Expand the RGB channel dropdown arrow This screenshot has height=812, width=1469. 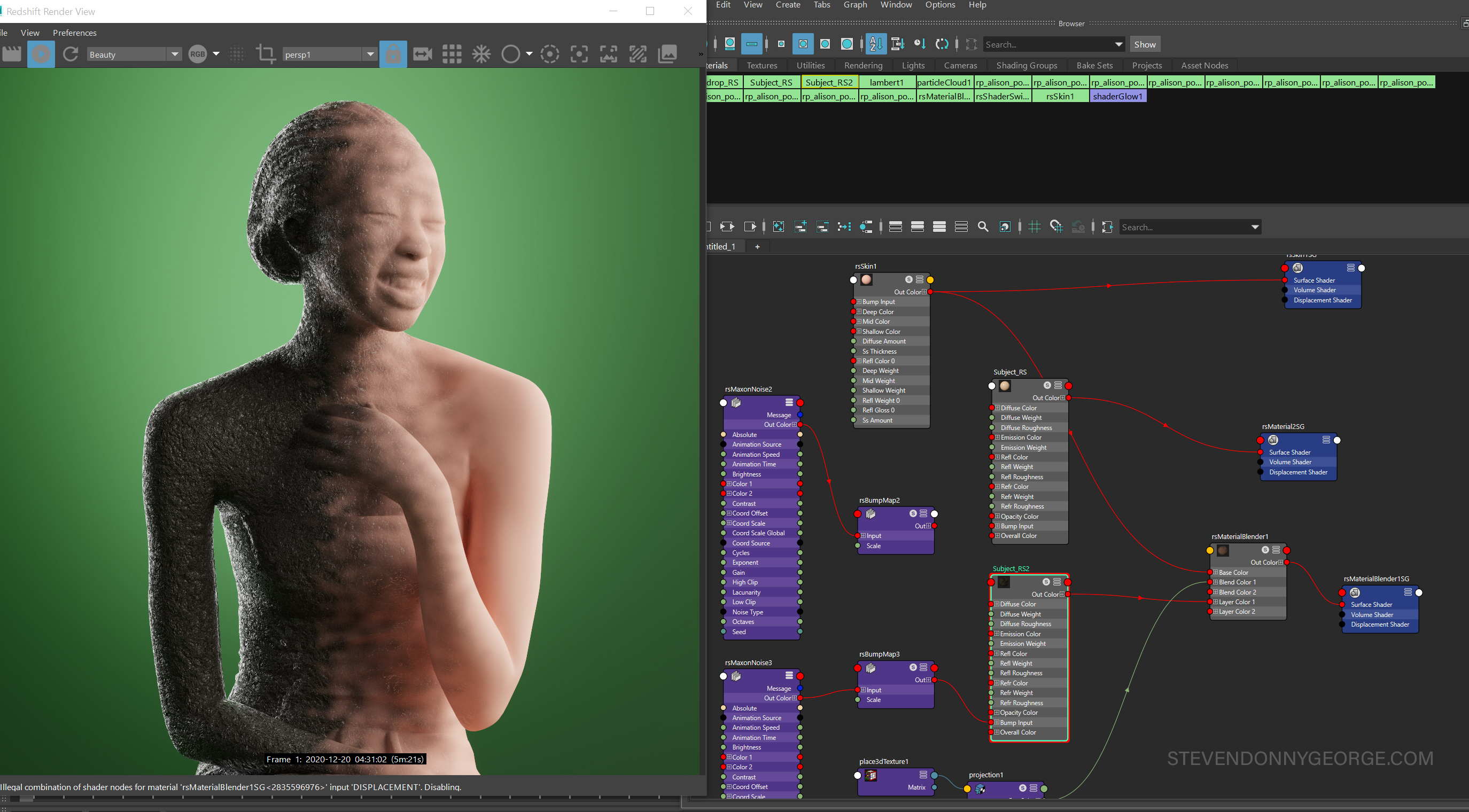pyautogui.click(x=216, y=54)
